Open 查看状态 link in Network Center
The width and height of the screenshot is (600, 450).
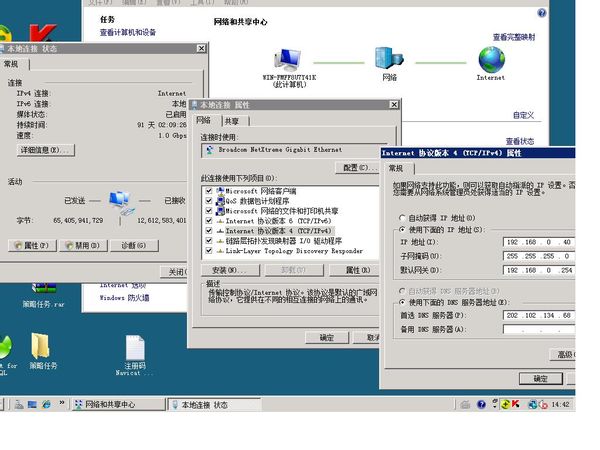tap(520, 141)
